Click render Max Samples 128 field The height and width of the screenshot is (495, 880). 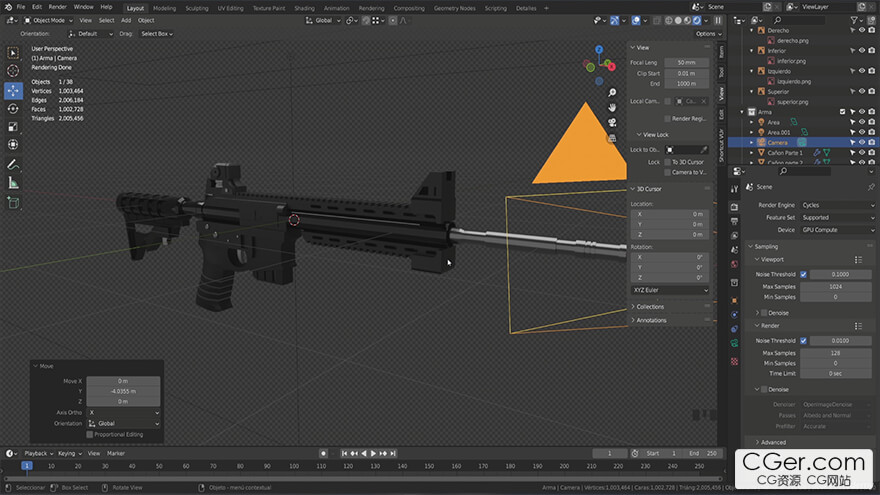click(836, 353)
